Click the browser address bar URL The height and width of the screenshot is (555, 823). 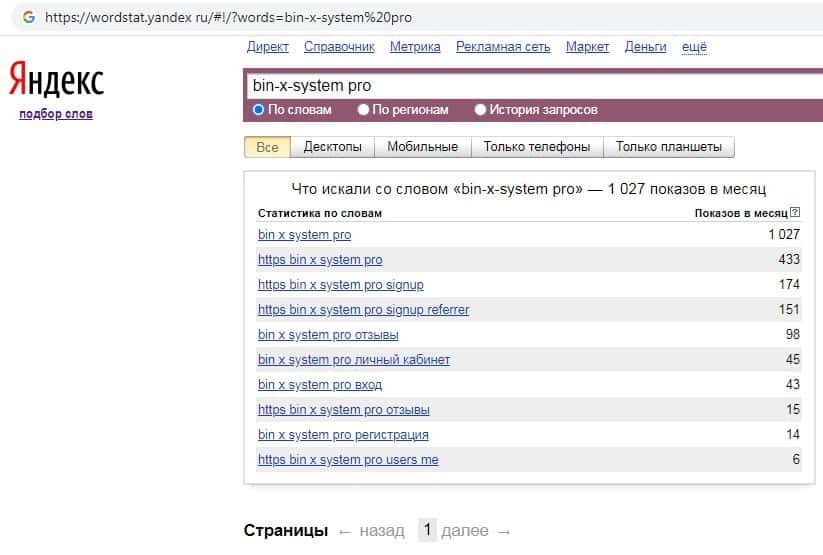[228, 17]
